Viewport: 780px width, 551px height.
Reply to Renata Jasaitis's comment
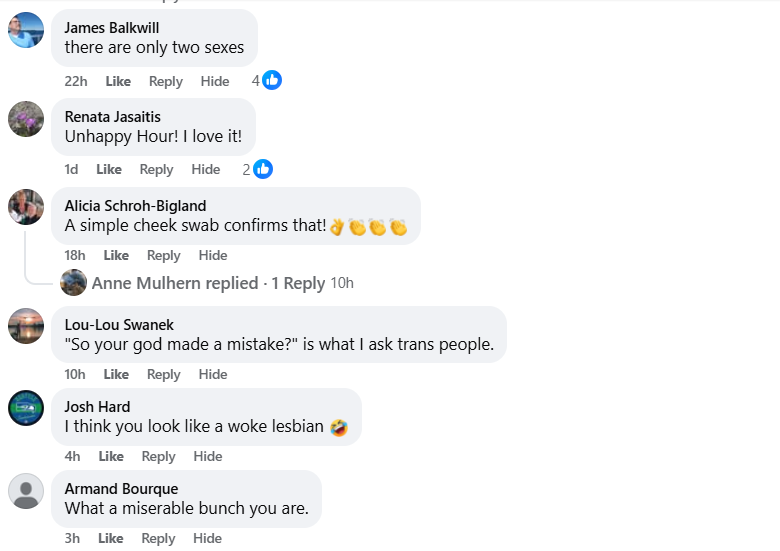[156, 169]
